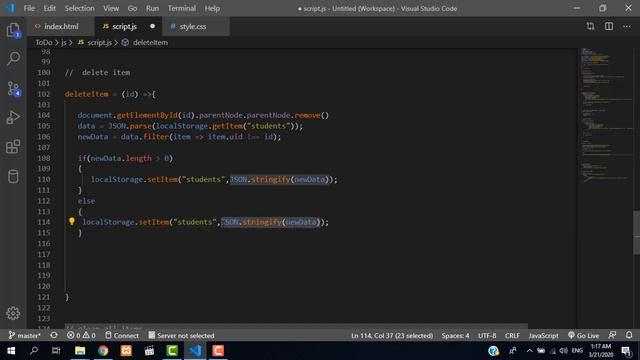Open File Explorer from taskbar

click(x=80, y=351)
